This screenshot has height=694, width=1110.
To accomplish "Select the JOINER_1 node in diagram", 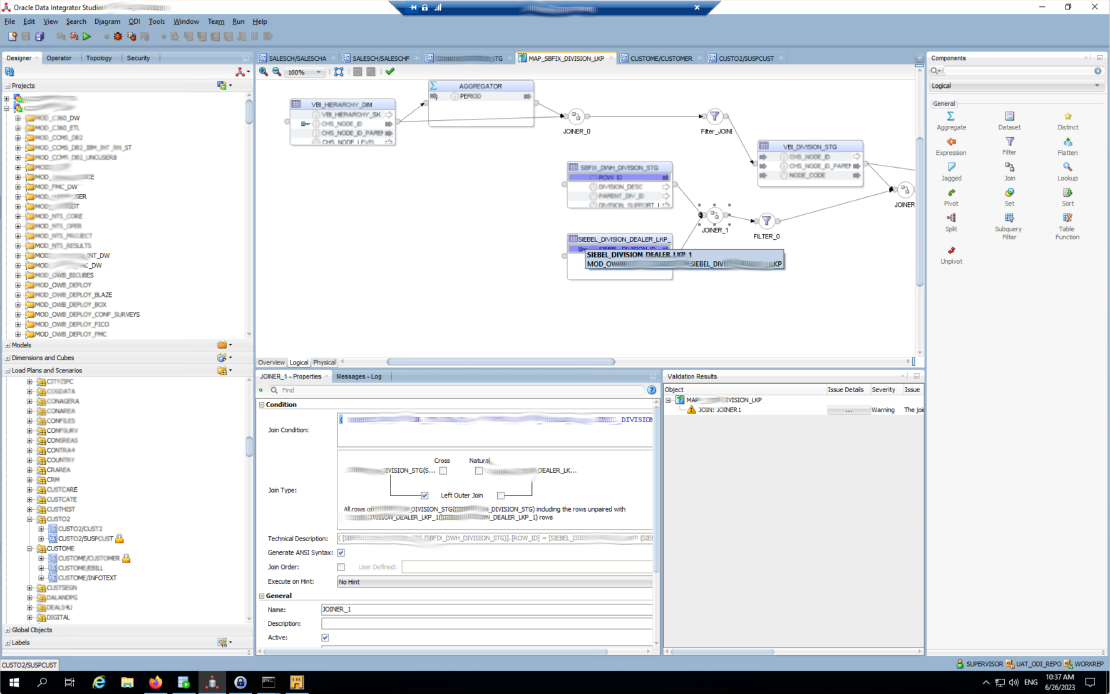I will tap(715, 215).
